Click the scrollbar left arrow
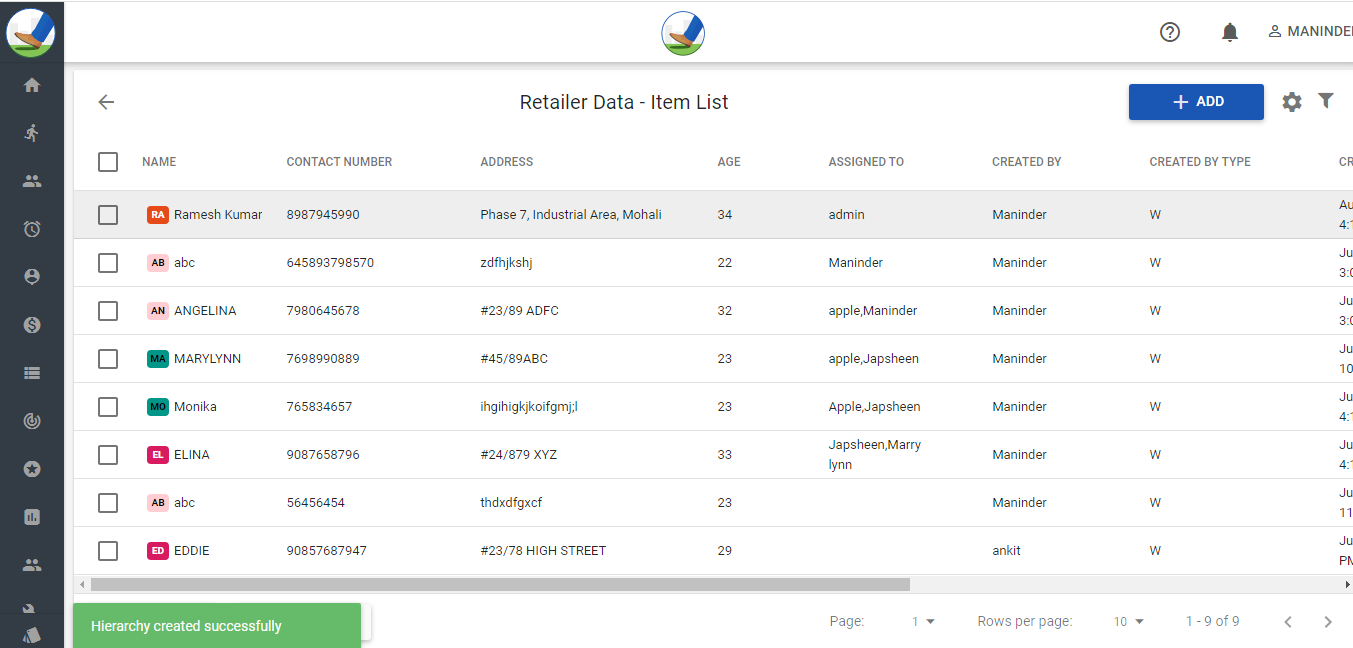Screen dimensions: 1353x648 [x=81, y=584]
